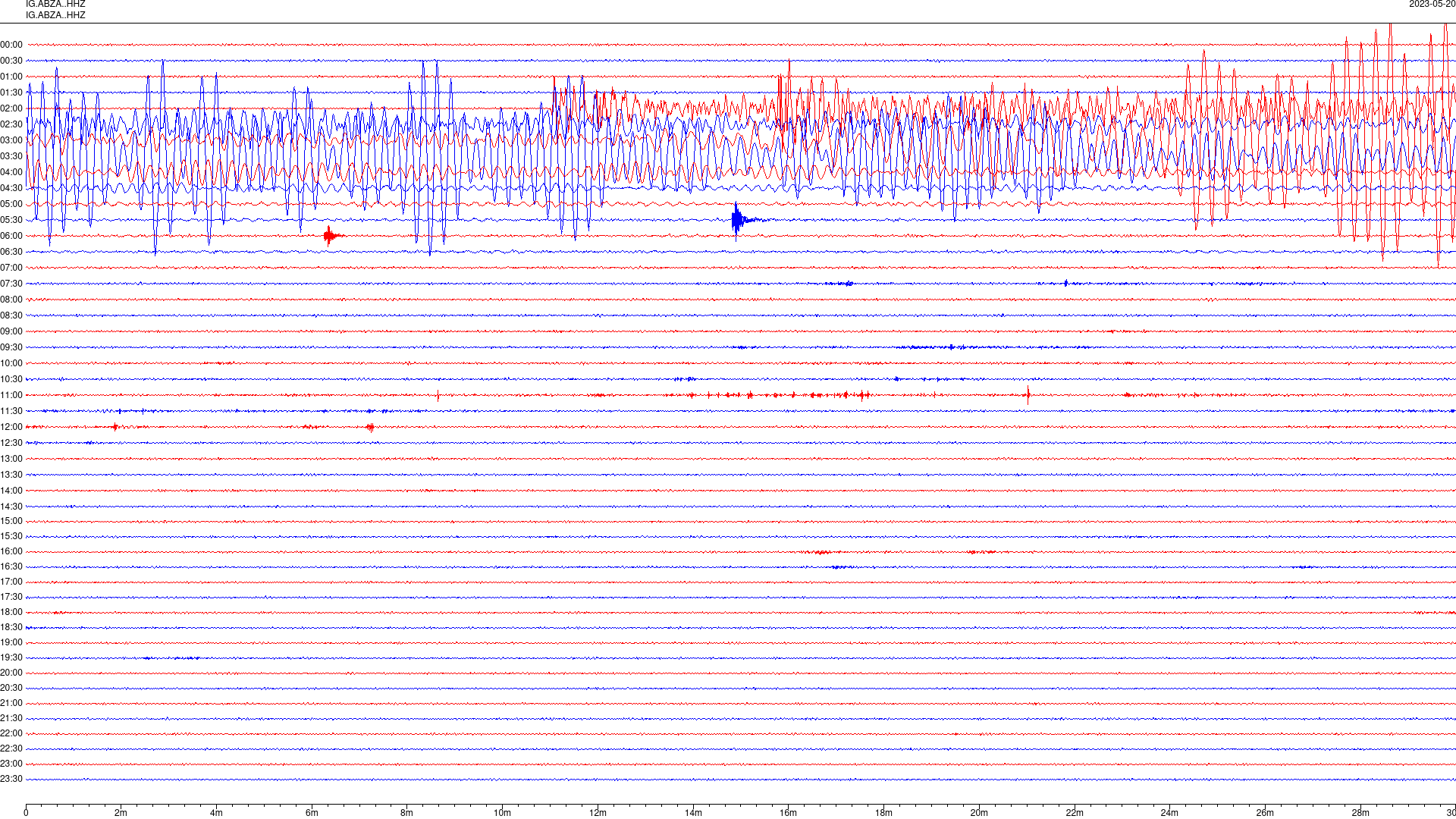Click the 16:30 trace time label

point(11,566)
